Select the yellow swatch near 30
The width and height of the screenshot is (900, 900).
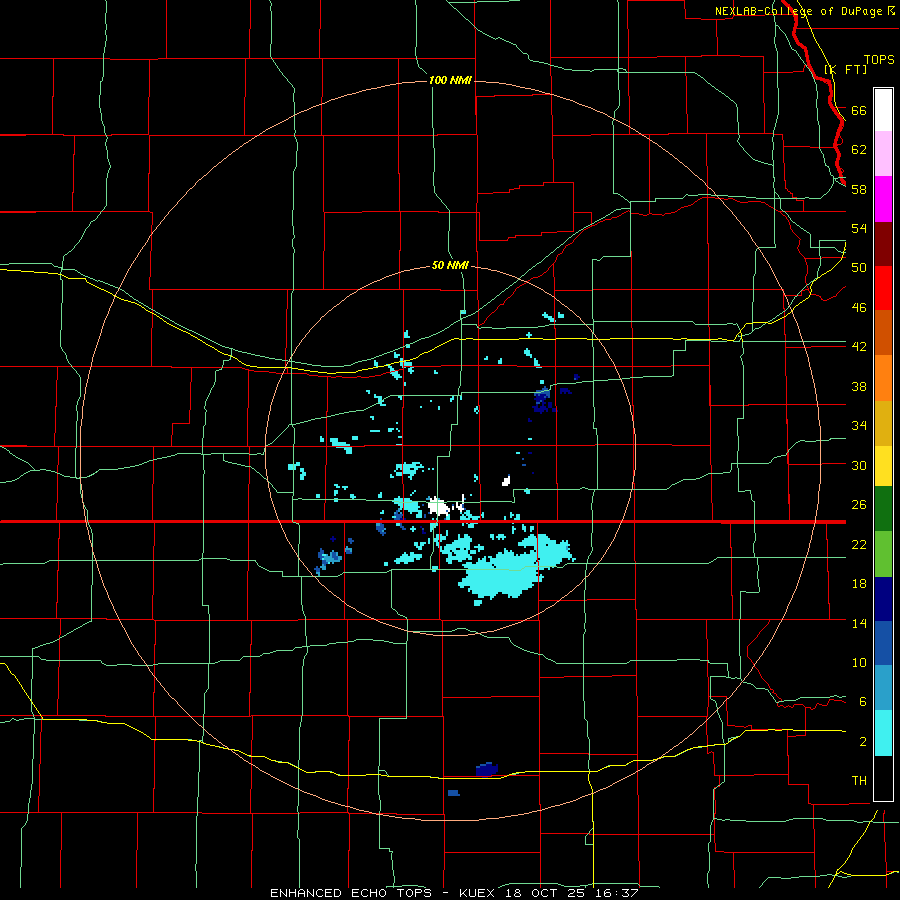coord(883,466)
